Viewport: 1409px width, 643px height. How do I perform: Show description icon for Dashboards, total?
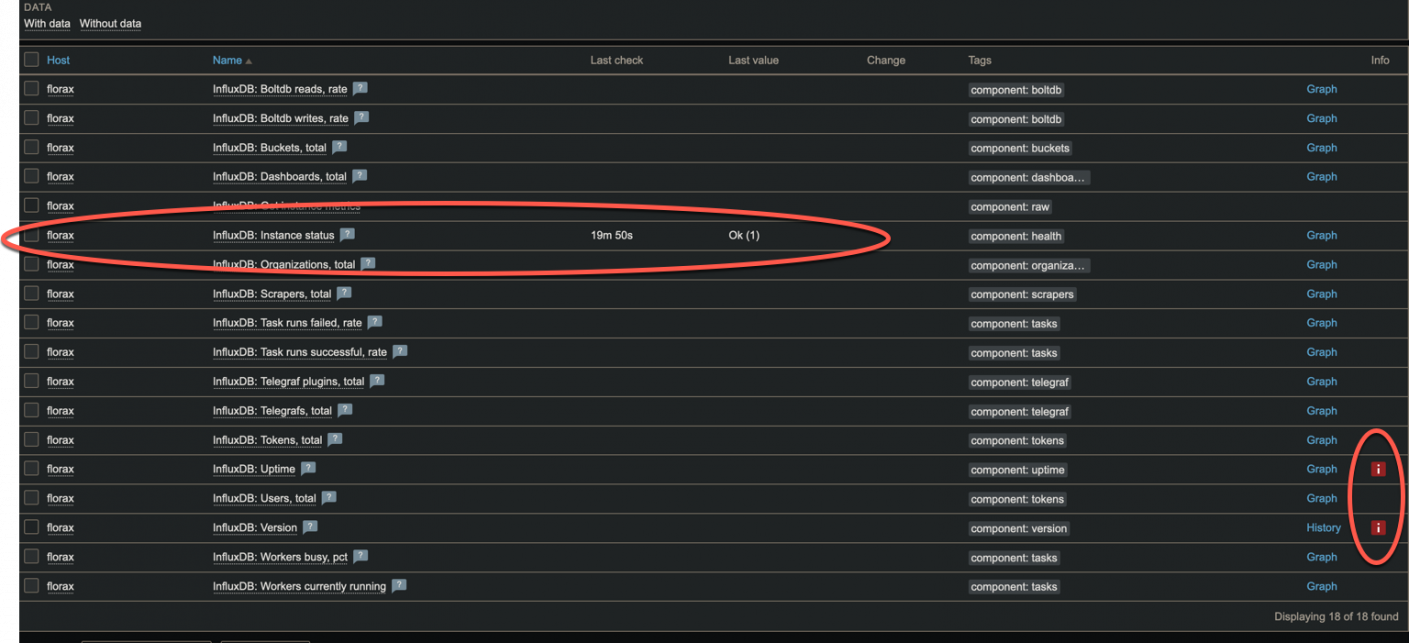click(359, 176)
